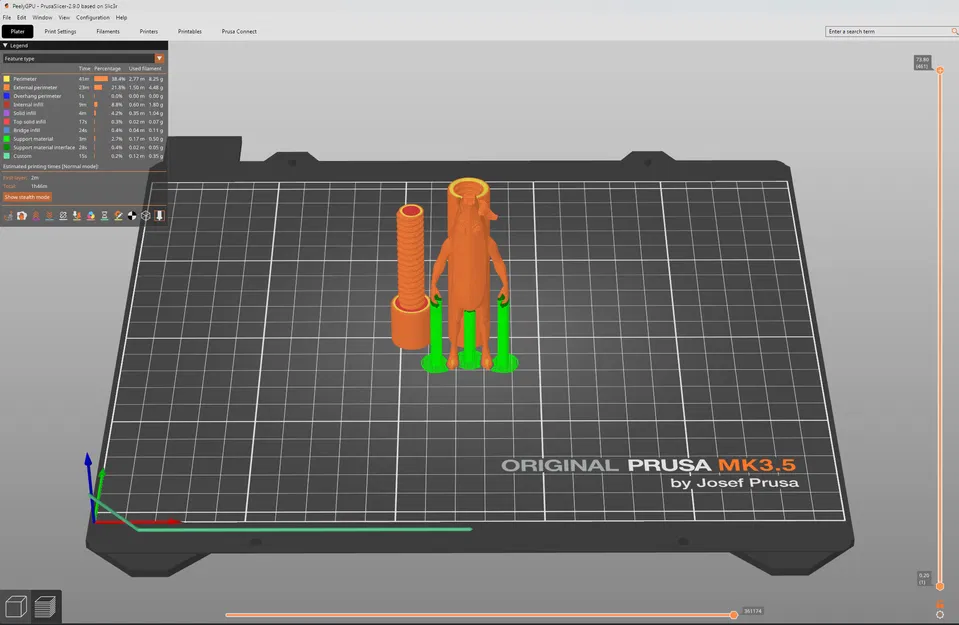Toggle External perimeter feature visibility
The height and width of the screenshot is (625, 959).
(83, 87)
